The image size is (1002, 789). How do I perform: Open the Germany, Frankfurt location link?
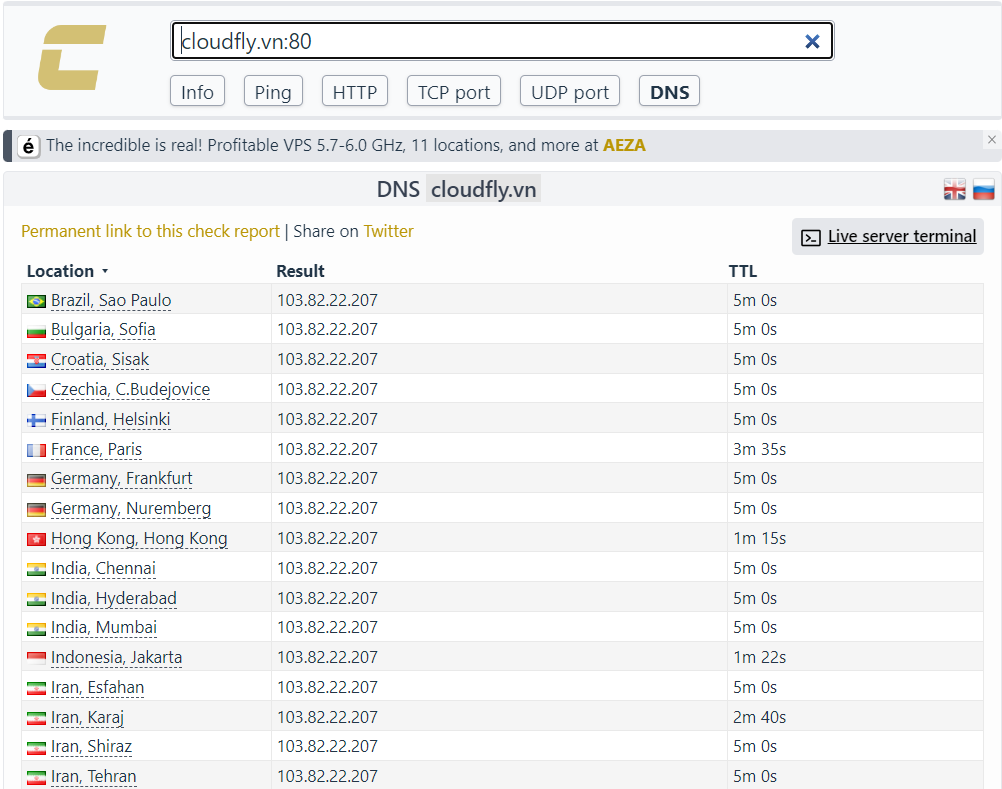click(121, 479)
